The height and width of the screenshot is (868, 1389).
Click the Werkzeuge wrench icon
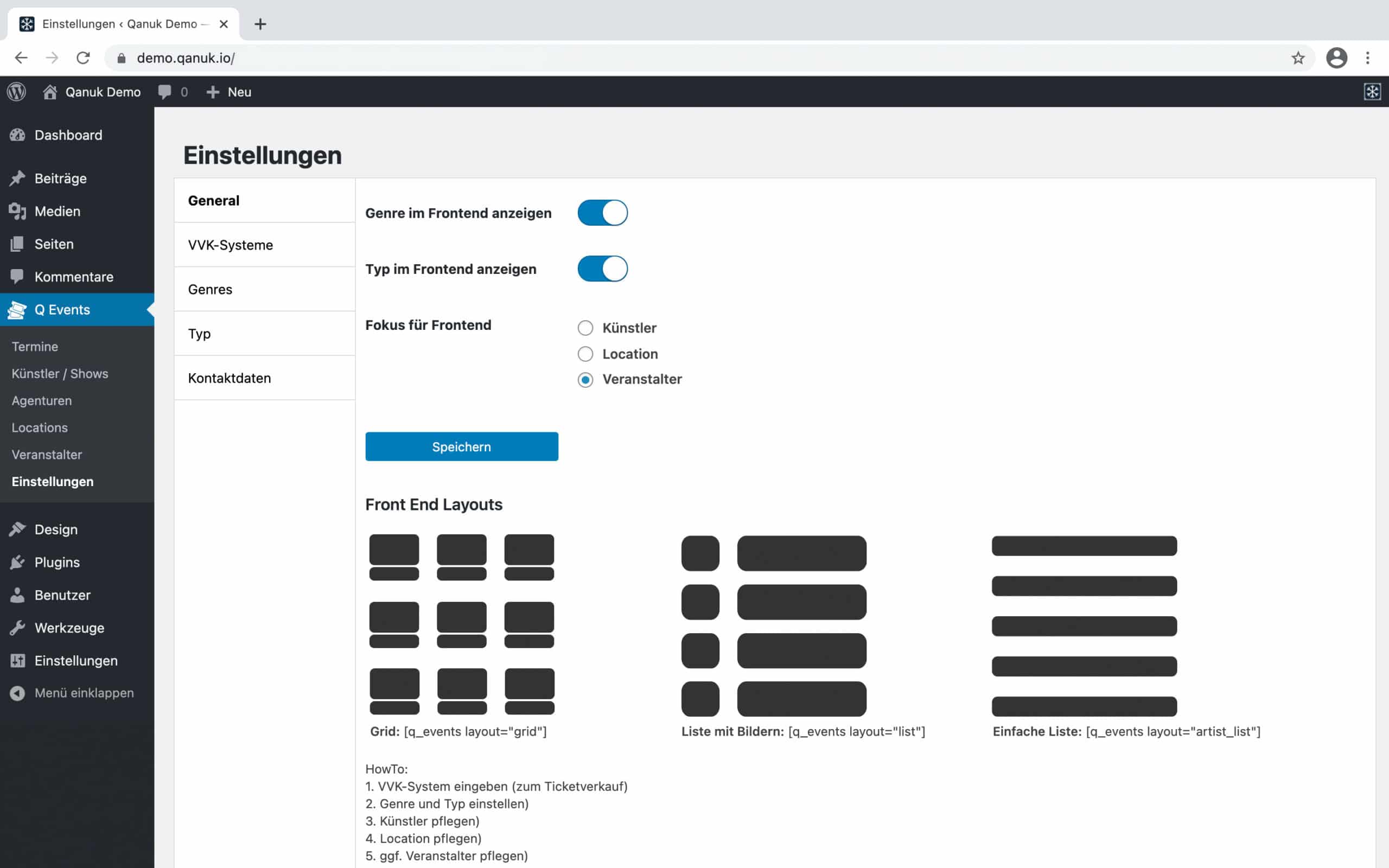tap(17, 628)
